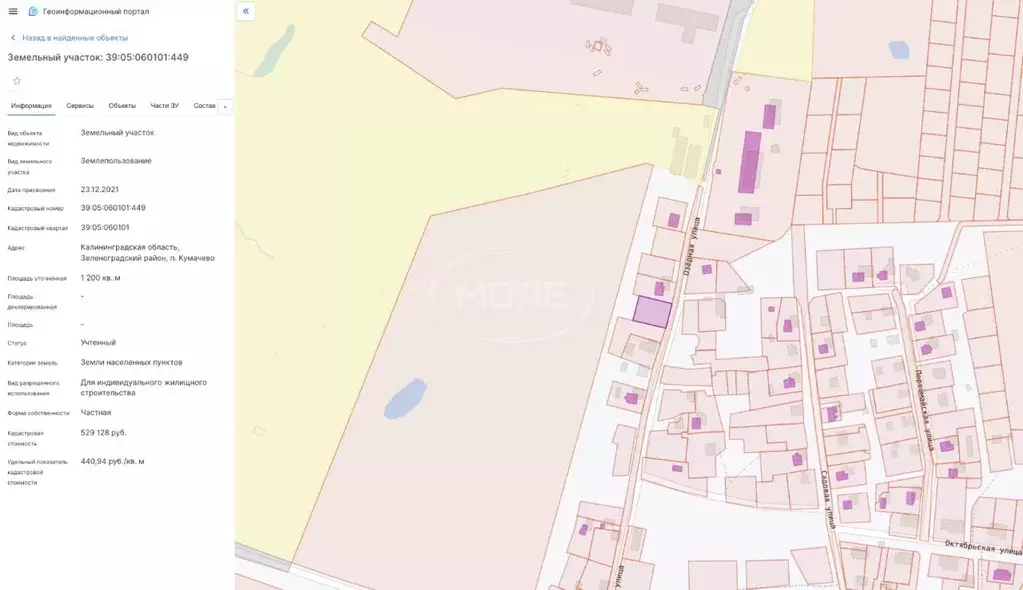Viewport: 1023px width, 590px height.
Task: Switch to the Сервисы tab
Action: [x=80, y=106]
